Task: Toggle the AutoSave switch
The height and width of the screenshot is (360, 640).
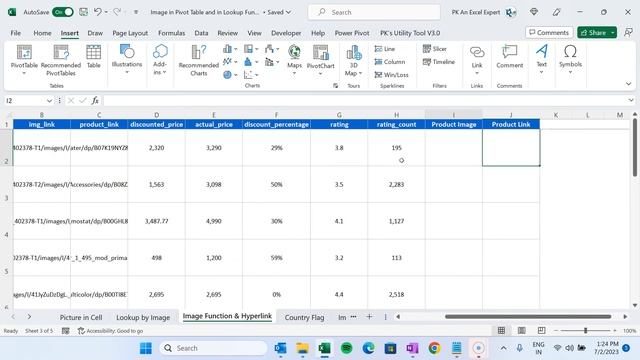Action: (x=63, y=12)
